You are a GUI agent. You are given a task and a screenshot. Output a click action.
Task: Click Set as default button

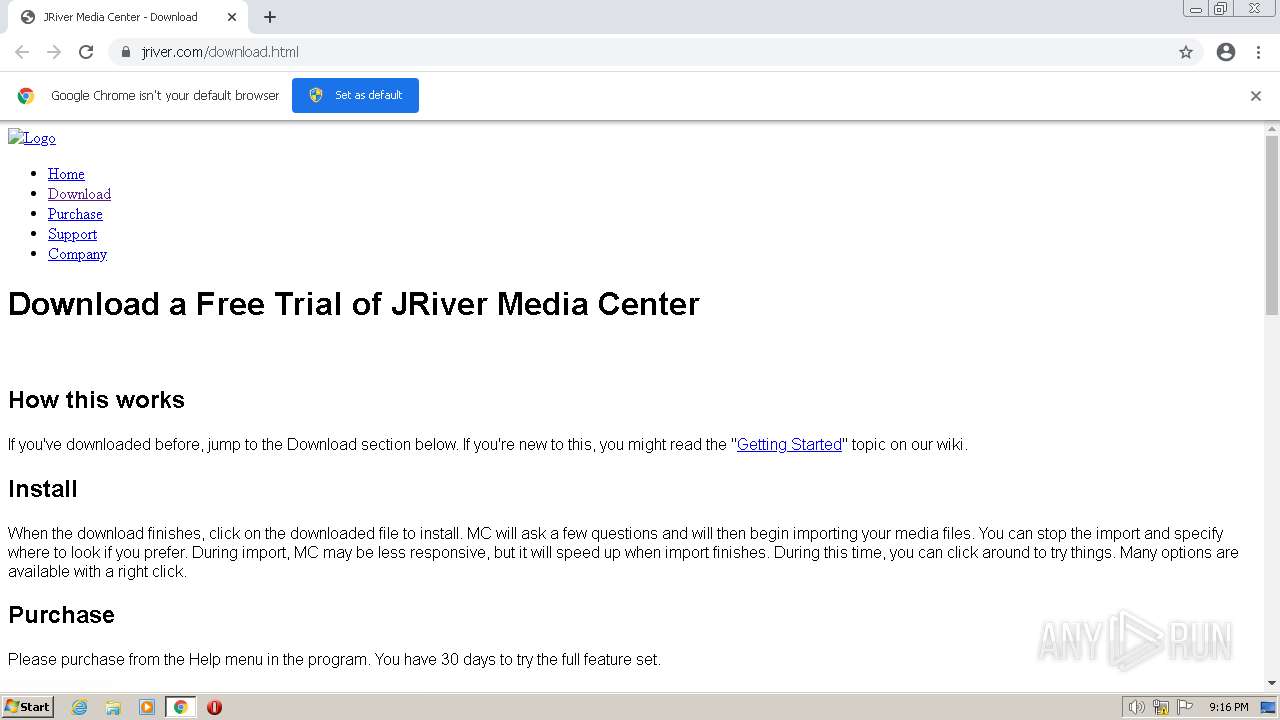click(355, 95)
